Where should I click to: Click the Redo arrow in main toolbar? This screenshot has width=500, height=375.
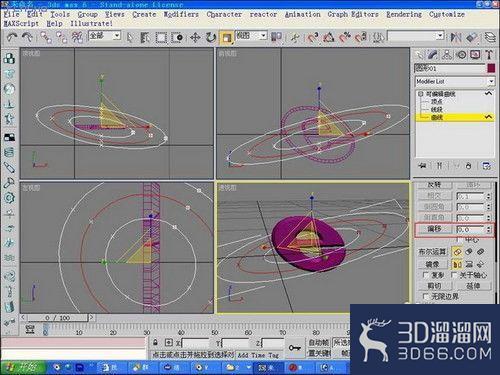(27, 37)
